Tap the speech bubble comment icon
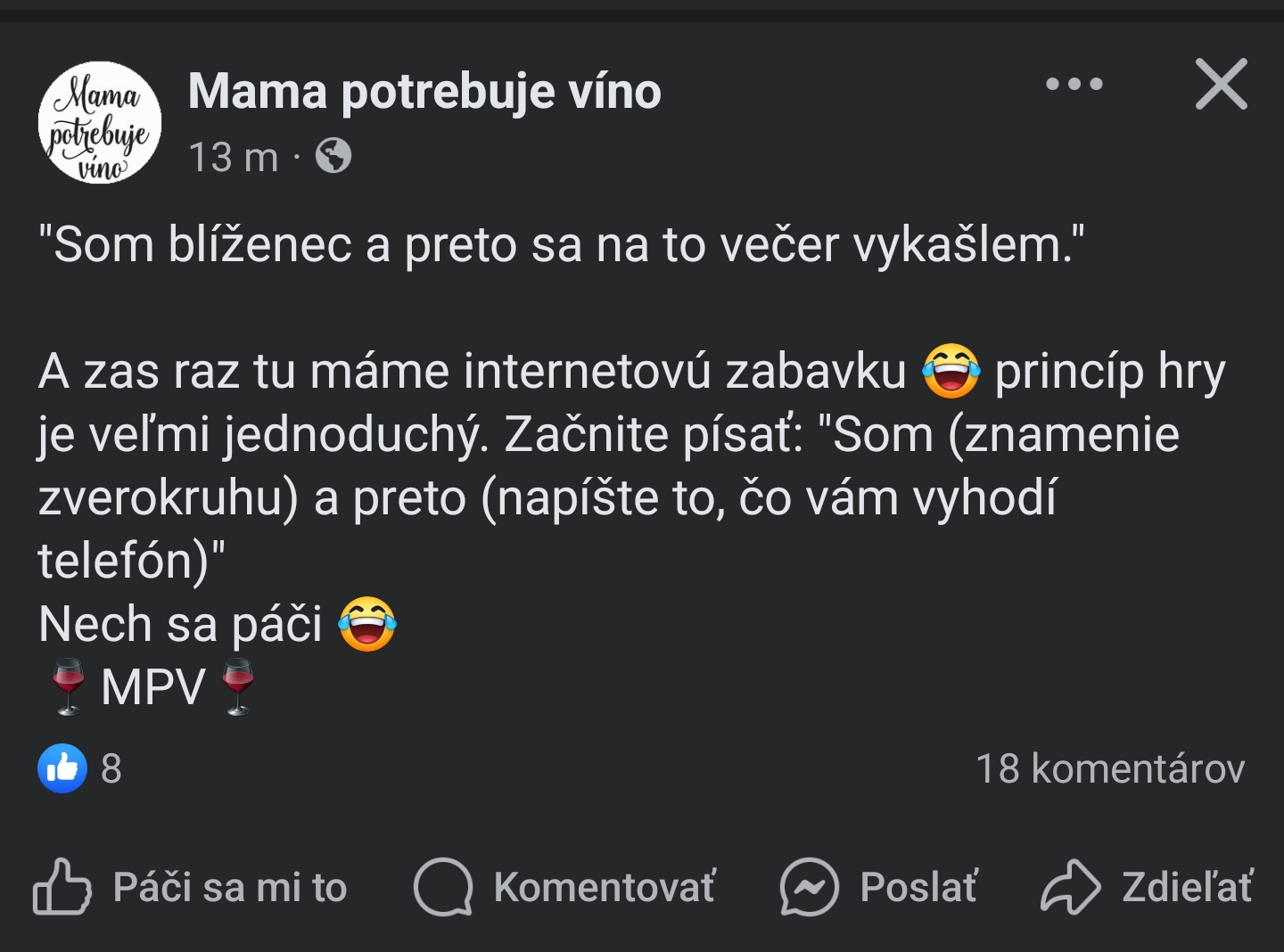The height and width of the screenshot is (952, 1284). 443,887
